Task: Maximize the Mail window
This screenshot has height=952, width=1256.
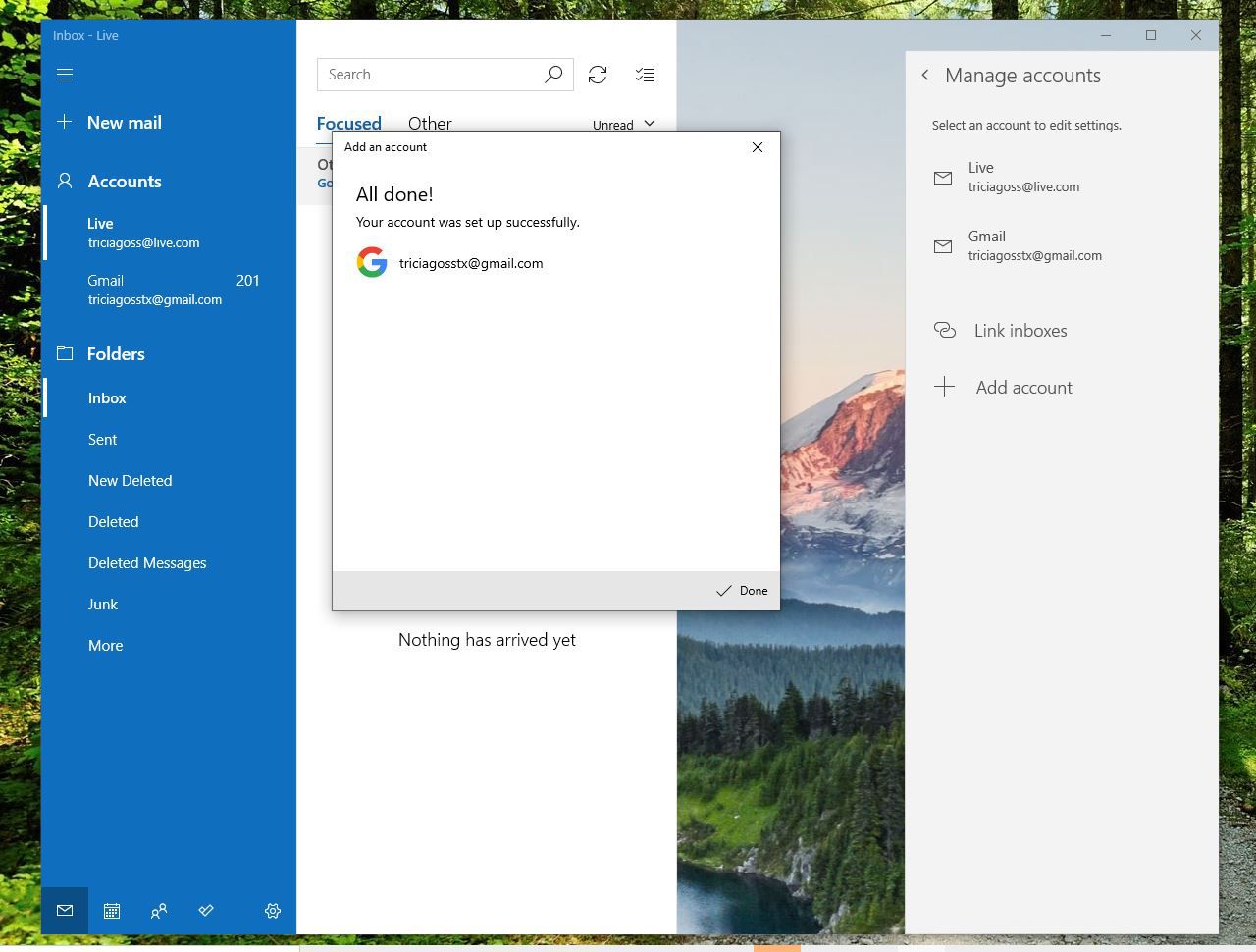Action: tap(1151, 35)
